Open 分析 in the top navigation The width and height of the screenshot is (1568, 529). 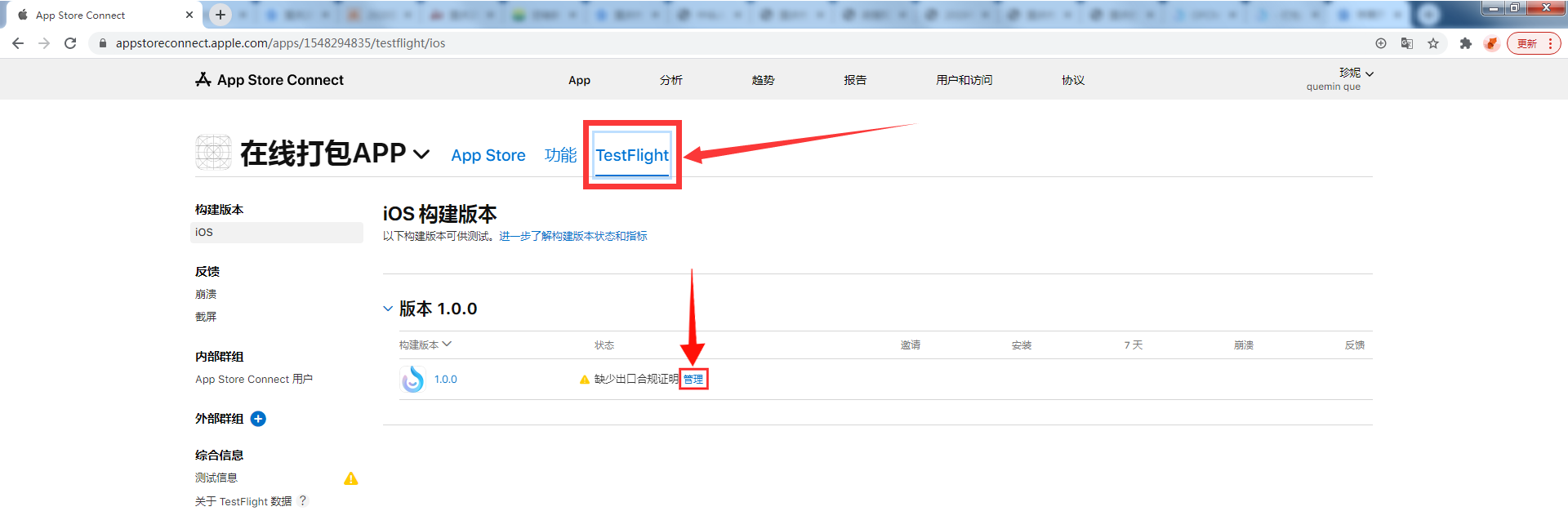click(x=671, y=80)
